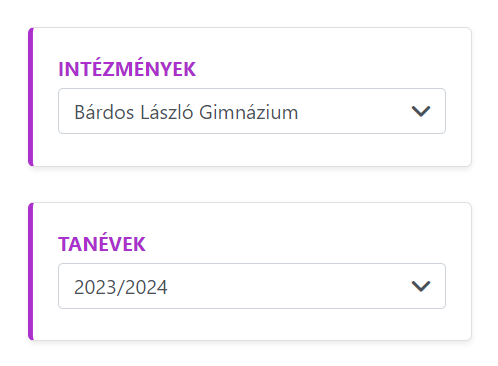Screen dimensions: 498x366
Task: Focus the institution combo box field
Action: click(x=252, y=111)
